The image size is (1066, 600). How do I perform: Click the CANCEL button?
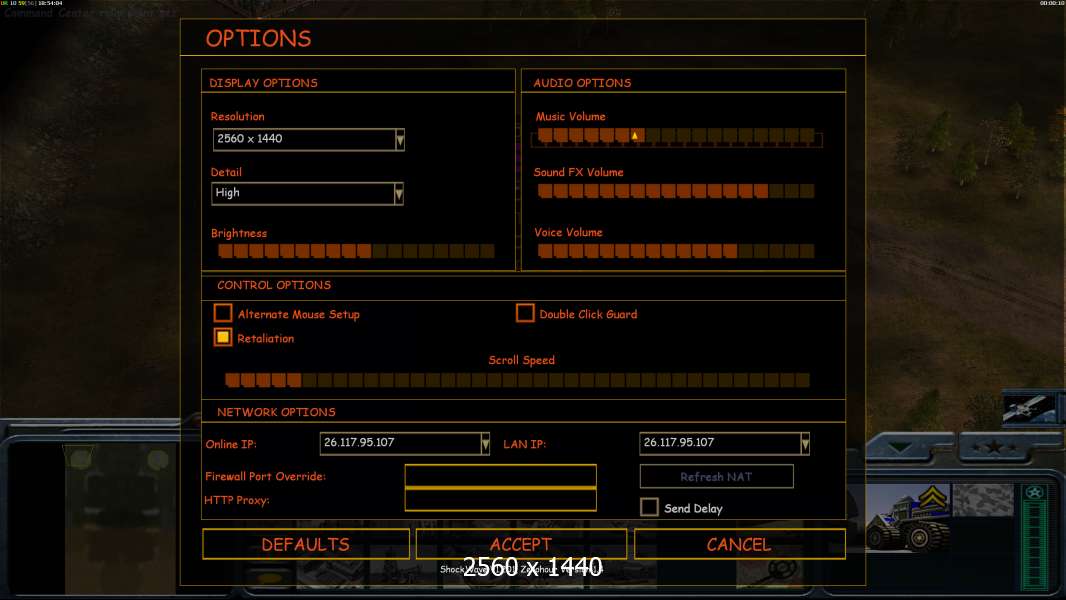point(740,544)
